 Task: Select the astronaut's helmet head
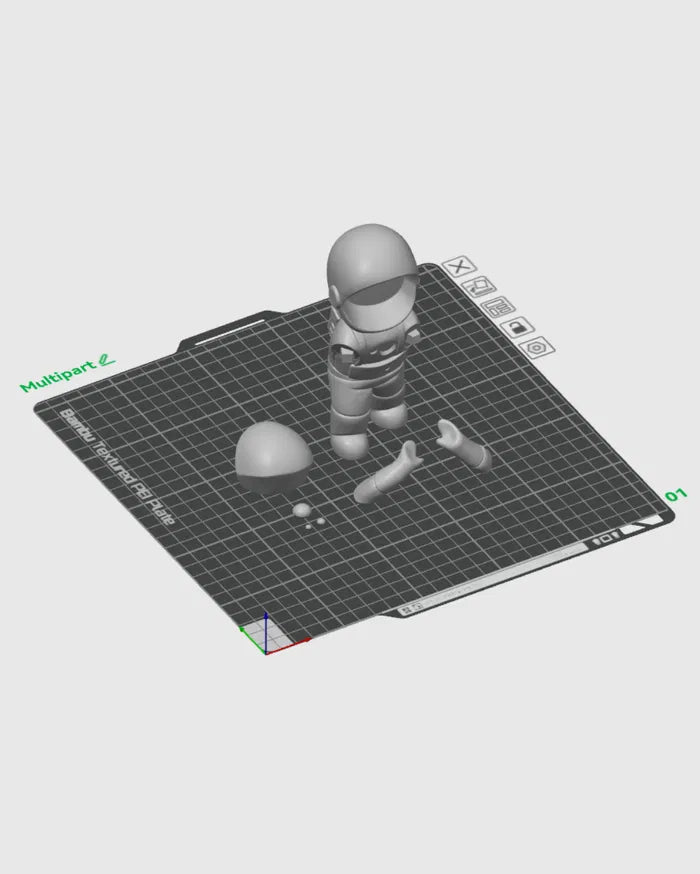[371, 262]
